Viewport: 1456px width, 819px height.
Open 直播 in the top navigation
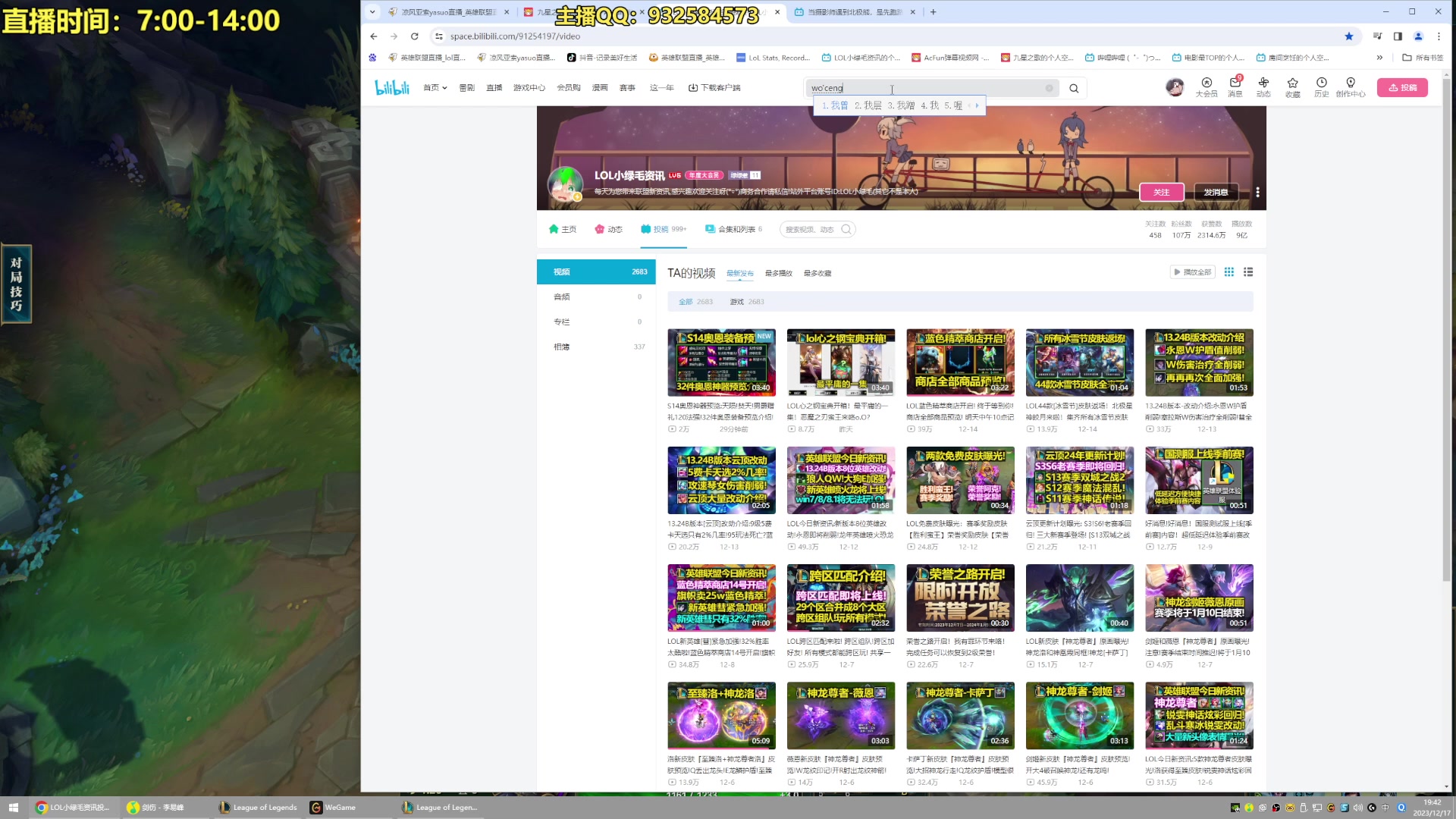pyautogui.click(x=494, y=88)
